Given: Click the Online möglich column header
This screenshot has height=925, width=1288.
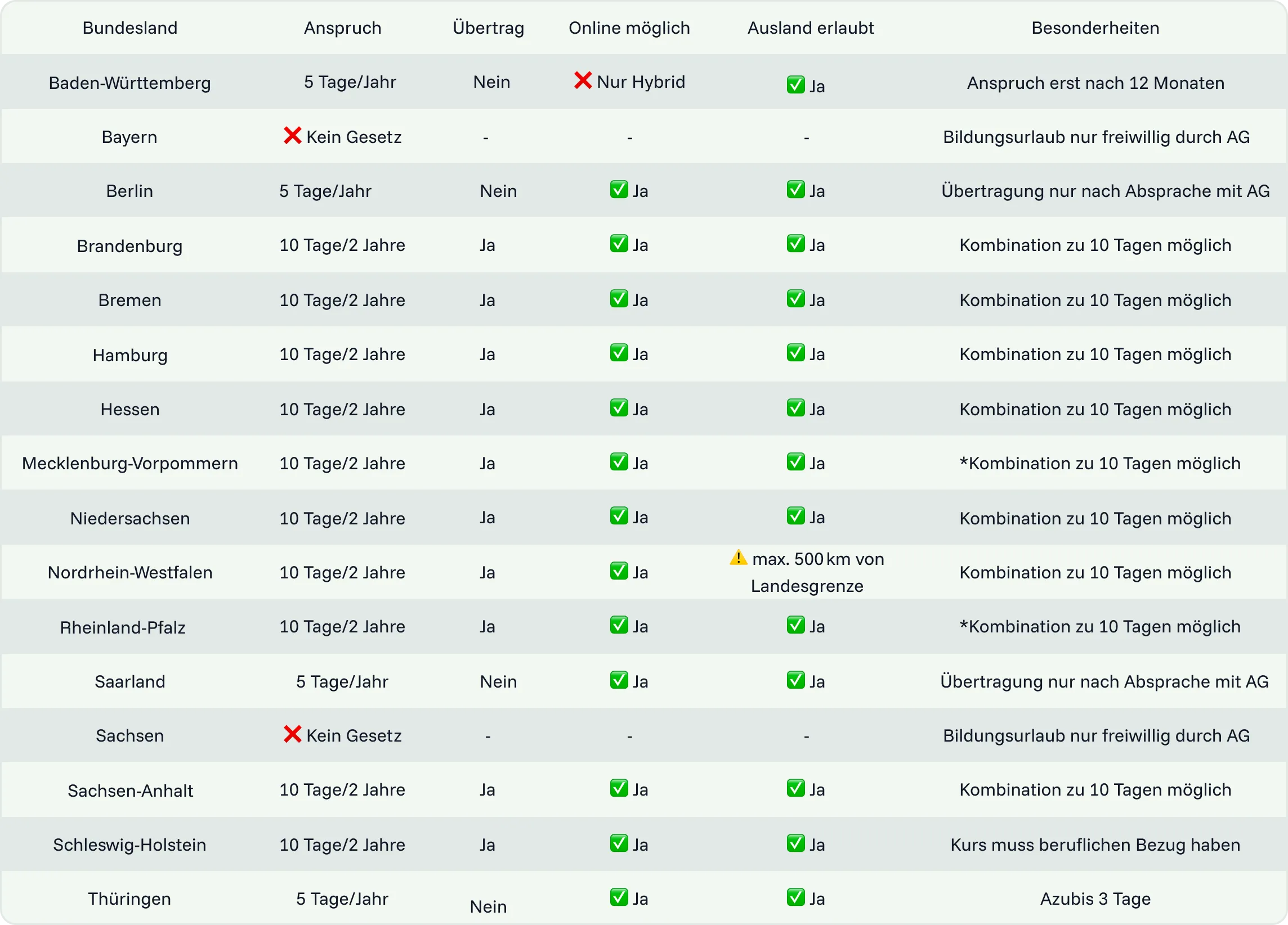Looking at the screenshot, I should 629,28.
